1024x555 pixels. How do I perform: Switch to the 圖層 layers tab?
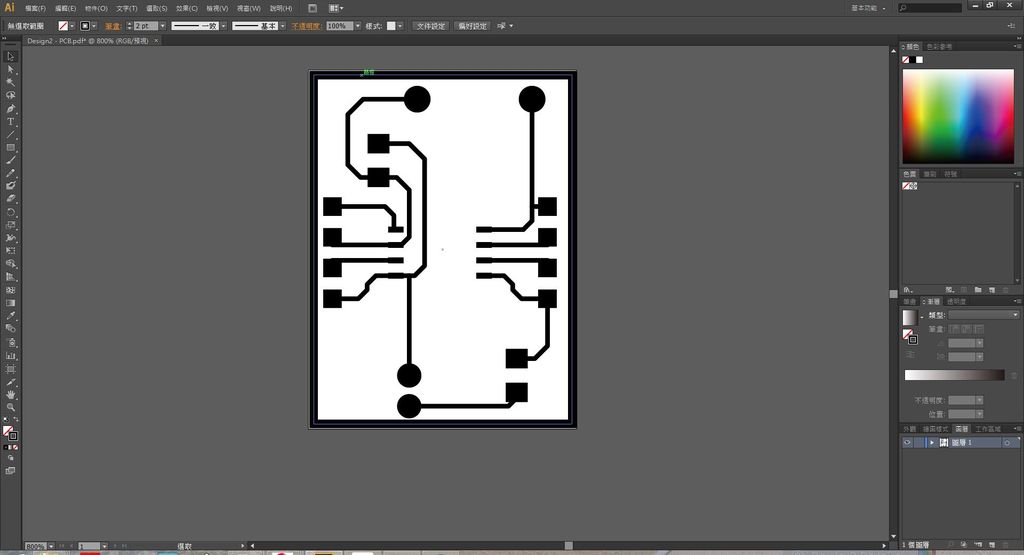pyautogui.click(x=961, y=429)
